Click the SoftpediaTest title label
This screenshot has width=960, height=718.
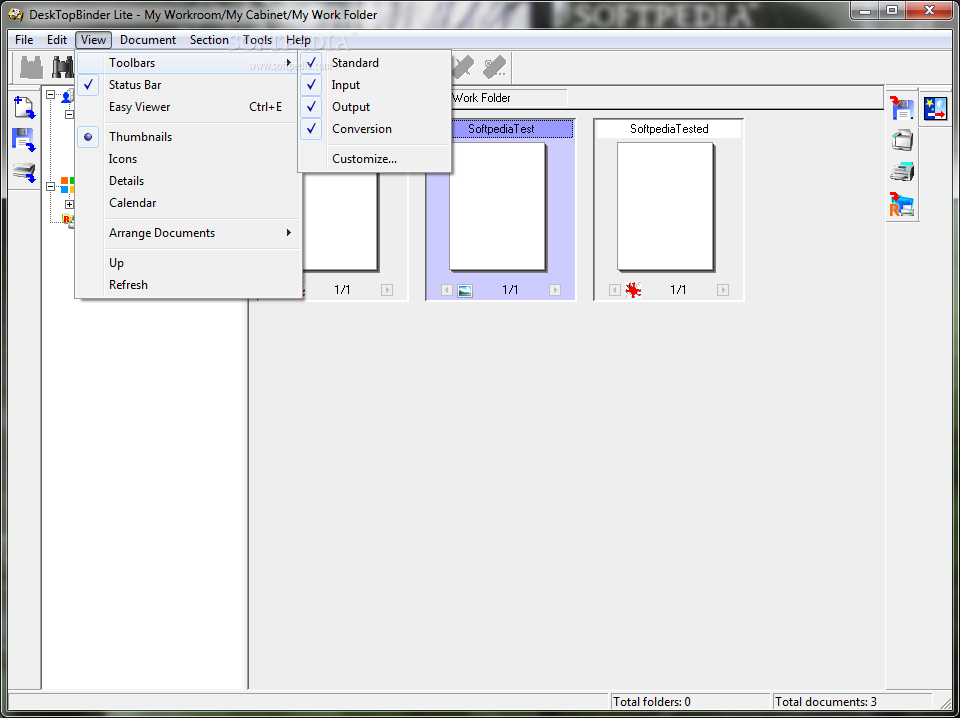(x=501, y=129)
